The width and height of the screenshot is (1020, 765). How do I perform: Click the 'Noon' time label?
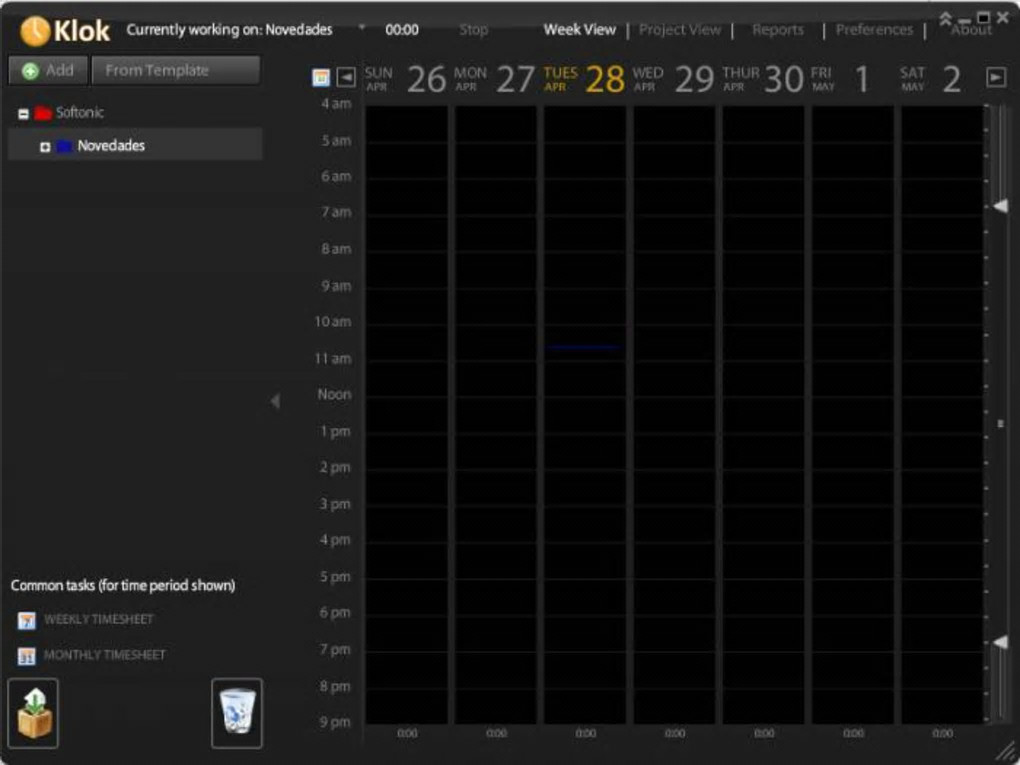pyautogui.click(x=334, y=394)
